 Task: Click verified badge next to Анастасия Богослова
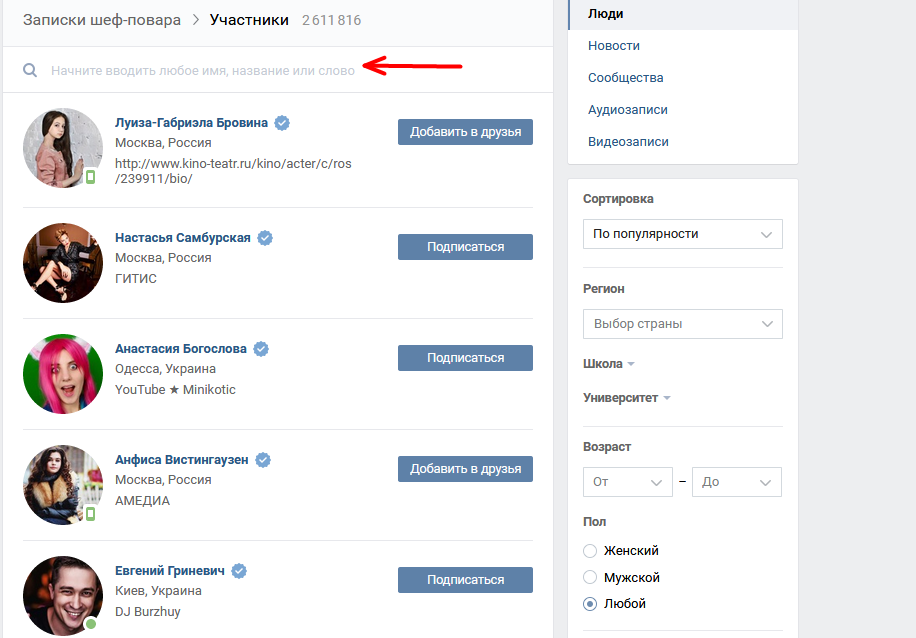[x=261, y=349]
